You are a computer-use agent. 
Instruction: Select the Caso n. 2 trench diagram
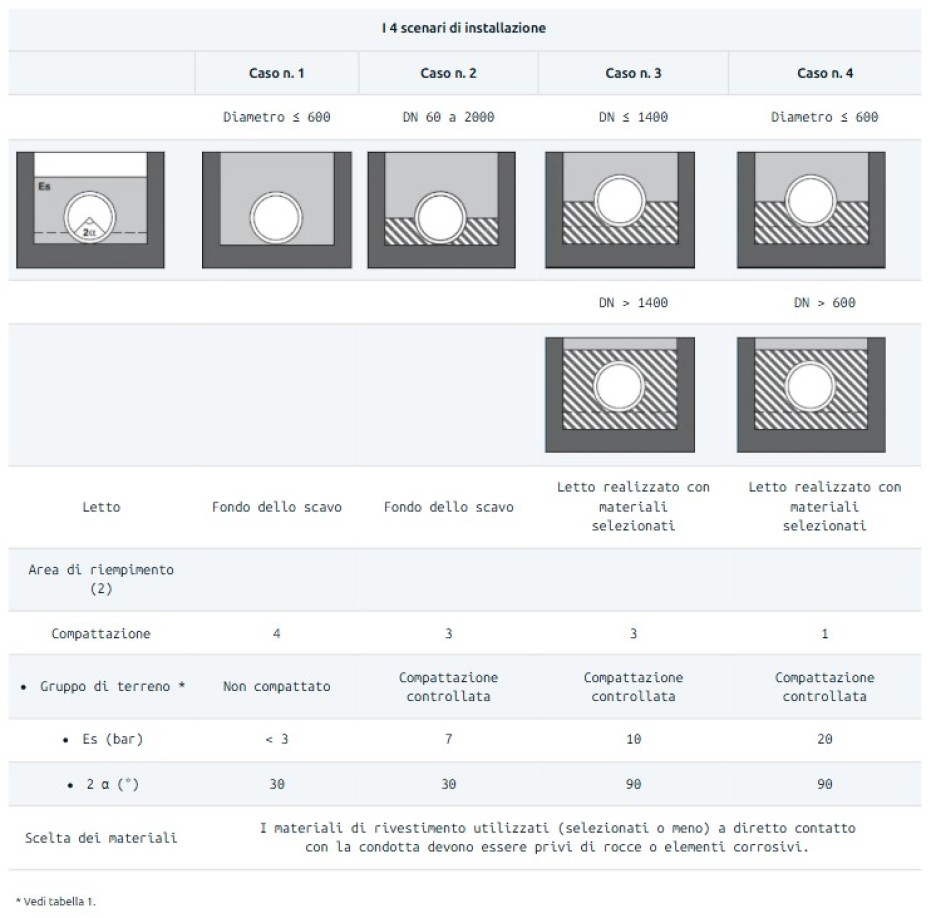(x=441, y=210)
